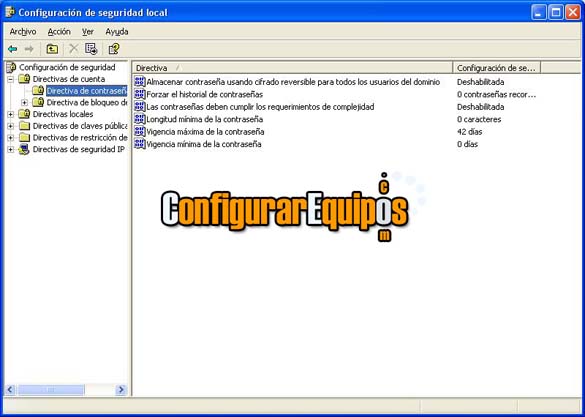Select Directiva de bloqueo tree item
585x417 pixels.
click(87, 102)
